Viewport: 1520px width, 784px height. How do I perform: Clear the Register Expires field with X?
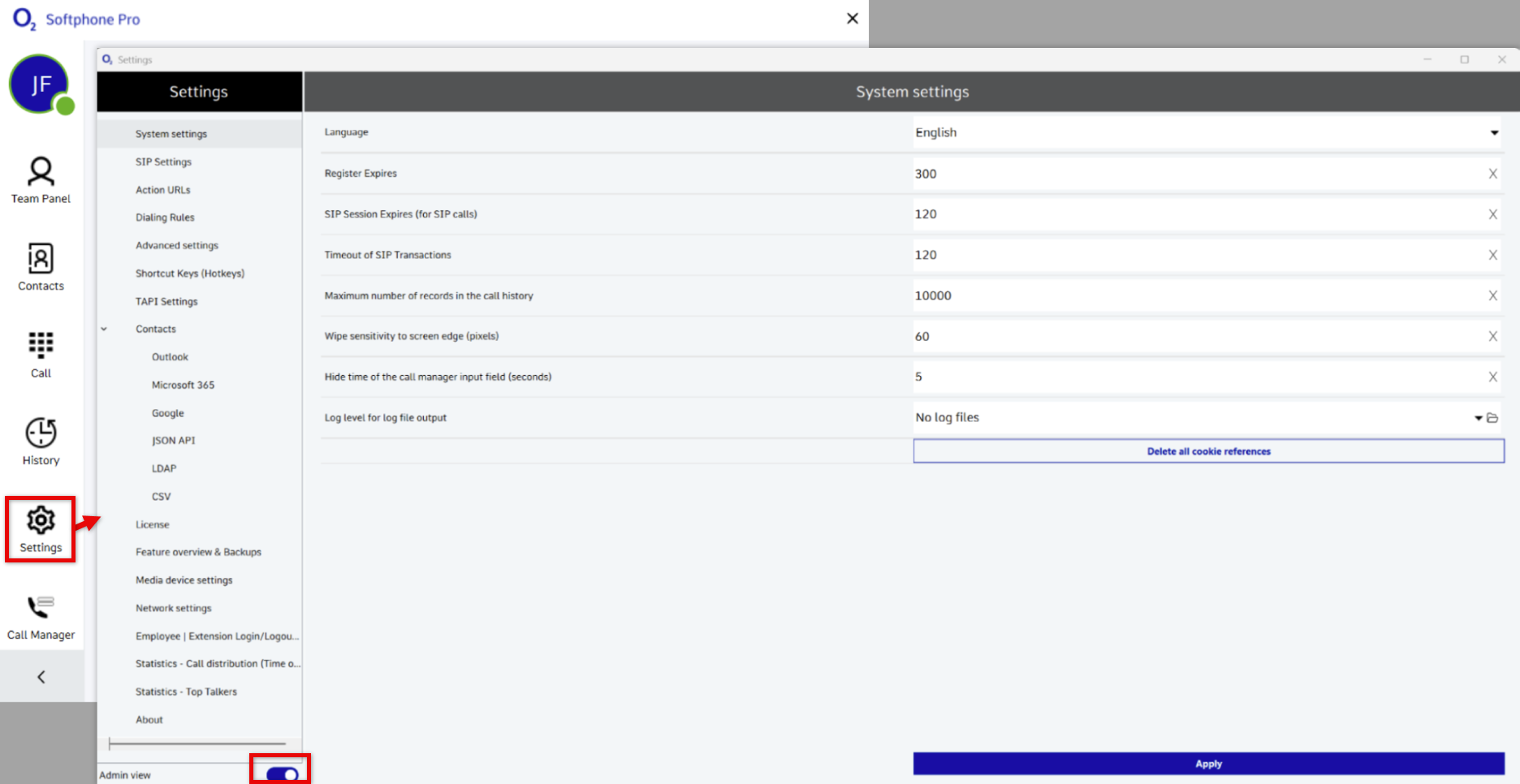pos(1492,174)
